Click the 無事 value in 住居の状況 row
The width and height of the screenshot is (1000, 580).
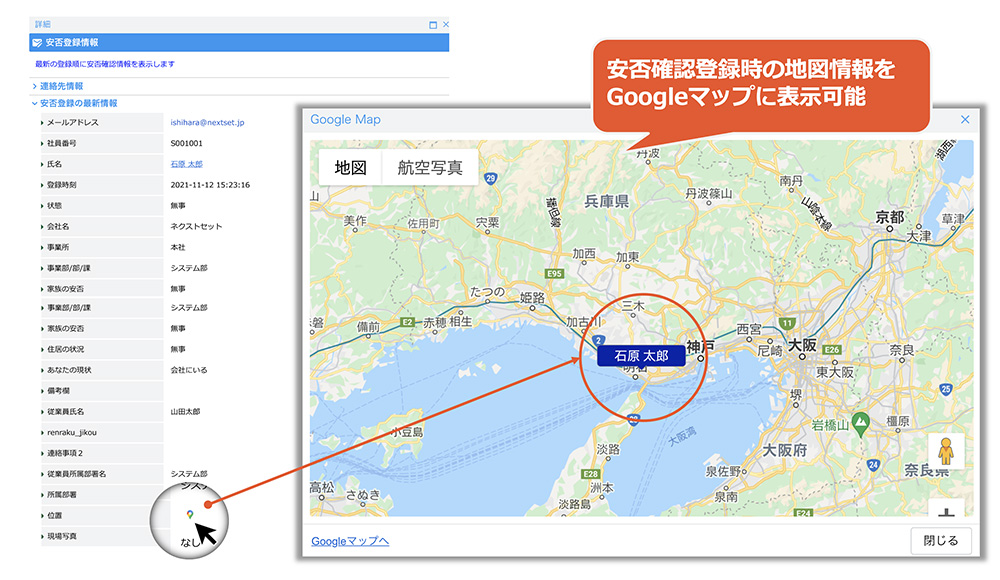(178, 349)
